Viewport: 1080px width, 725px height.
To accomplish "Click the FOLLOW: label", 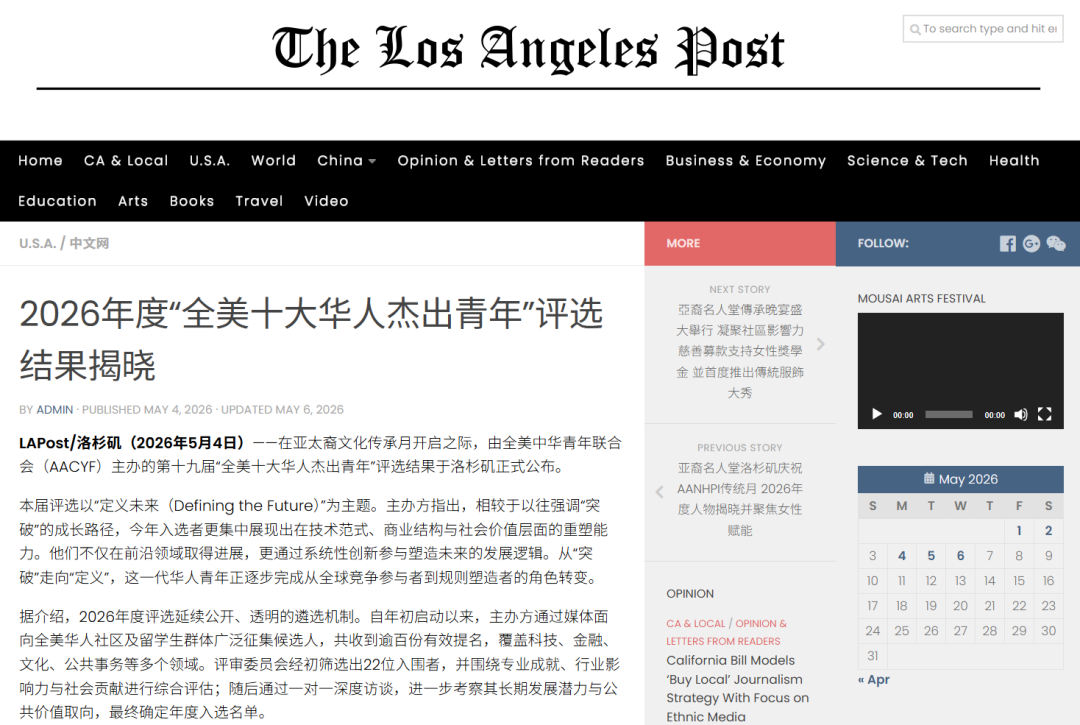I will 883,244.
